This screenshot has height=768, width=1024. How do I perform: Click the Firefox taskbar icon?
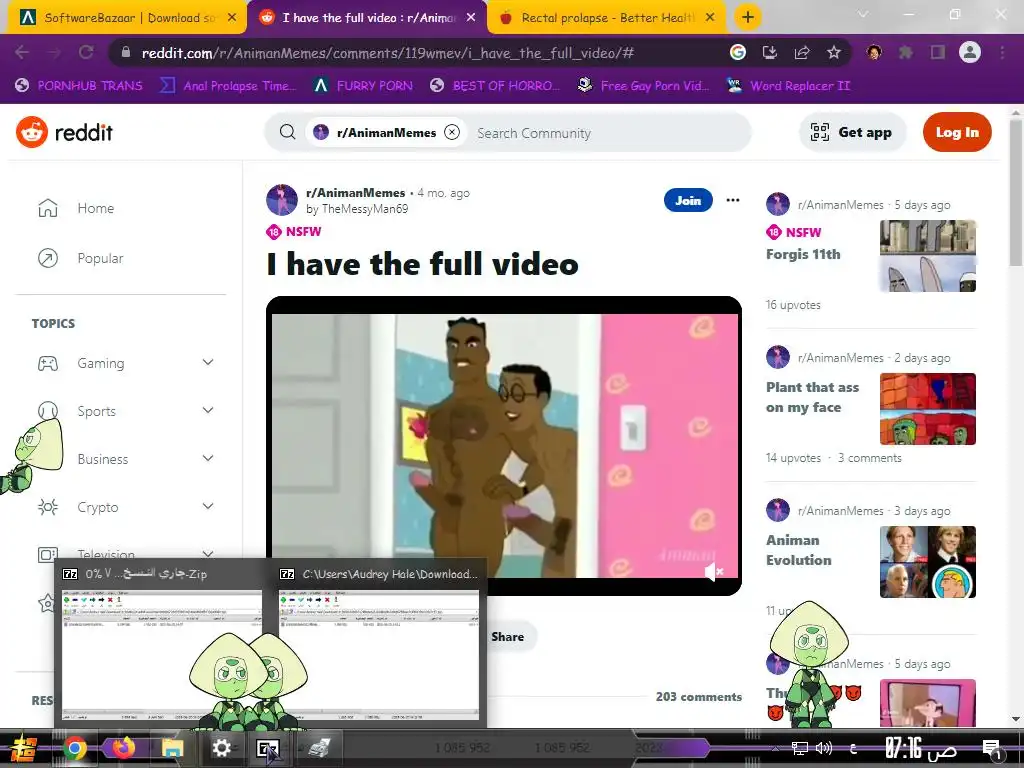(123, 748)
